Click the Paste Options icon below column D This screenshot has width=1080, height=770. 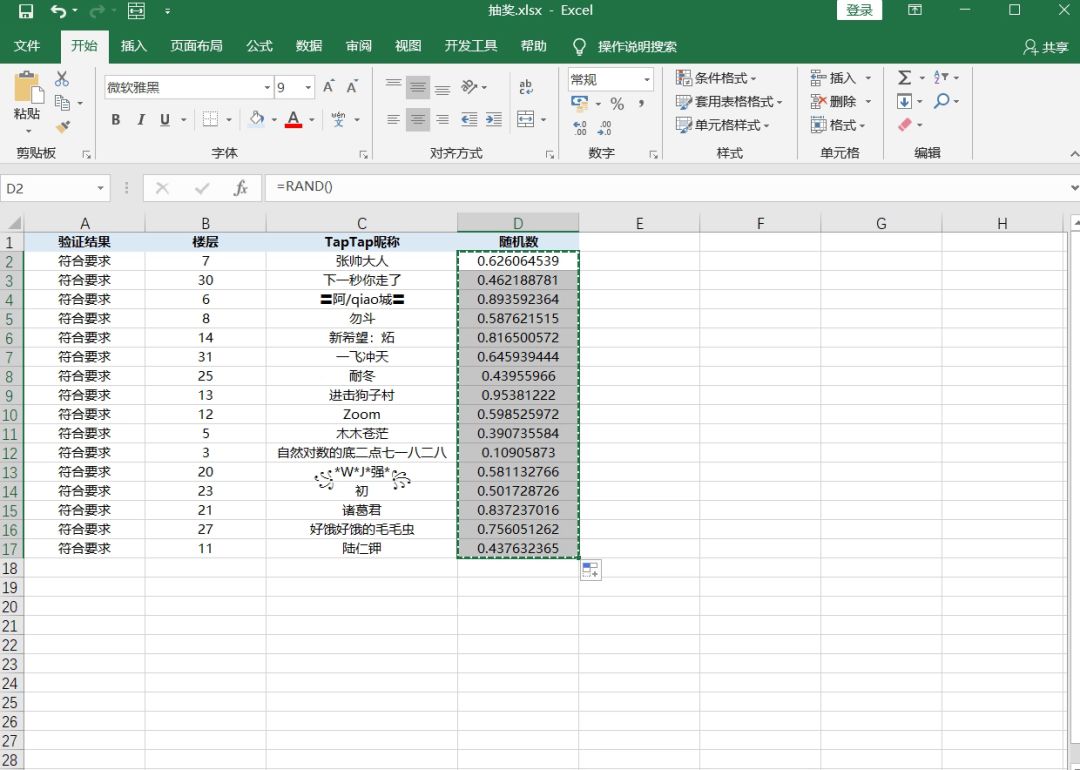click(x=590, y=570)
